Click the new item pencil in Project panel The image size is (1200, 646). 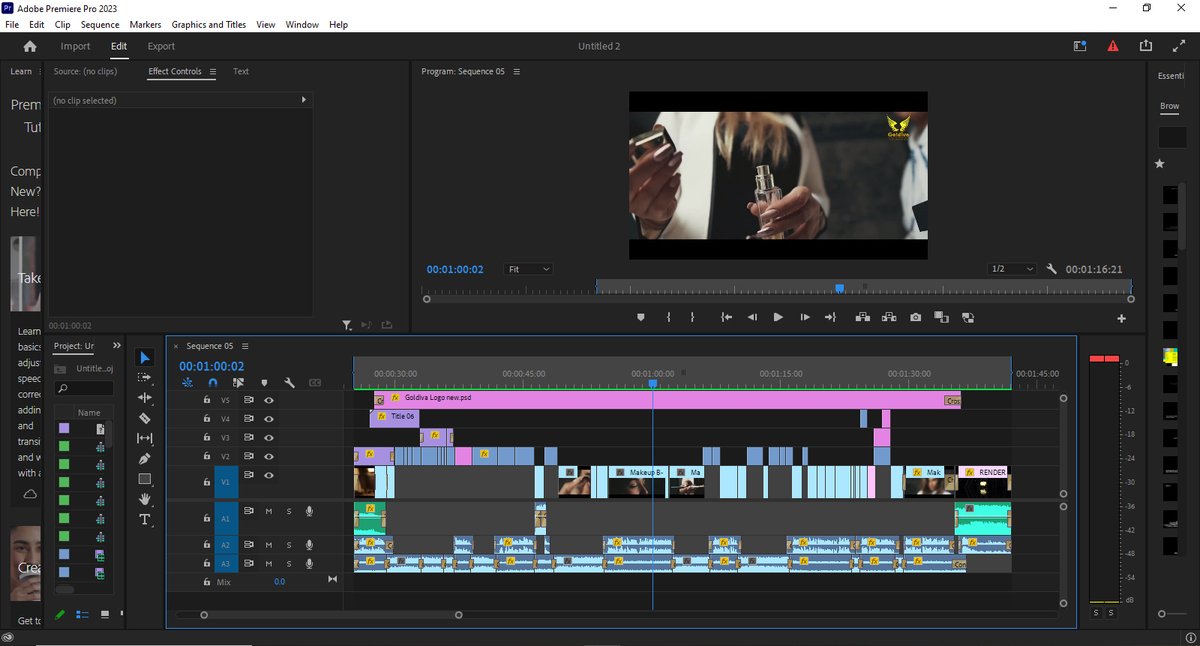[60, 615]
